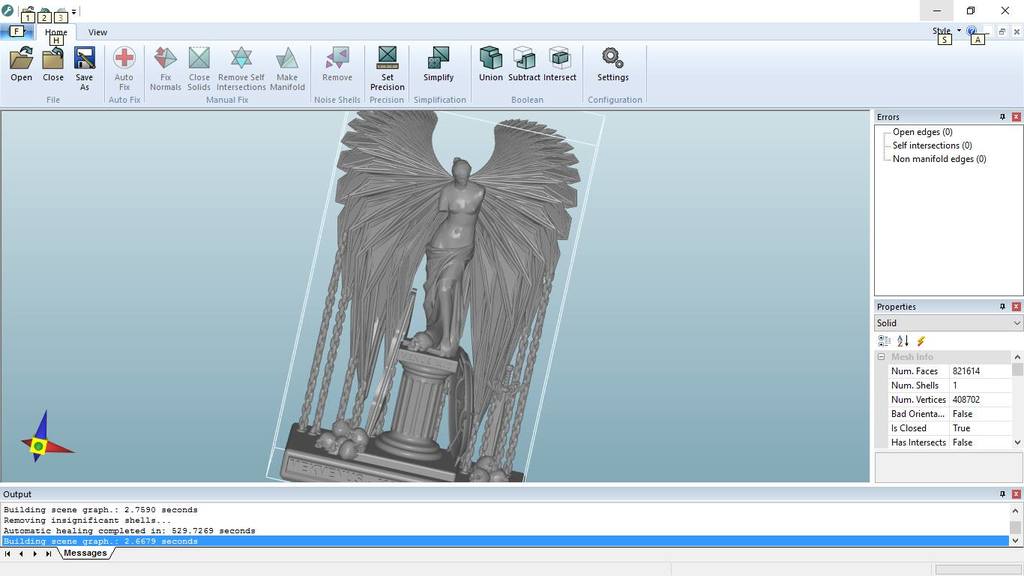Run Auto Fix on the mesh
This screenshot has height=576, width=1024.
pyautogui.click(x=124, y=68)
